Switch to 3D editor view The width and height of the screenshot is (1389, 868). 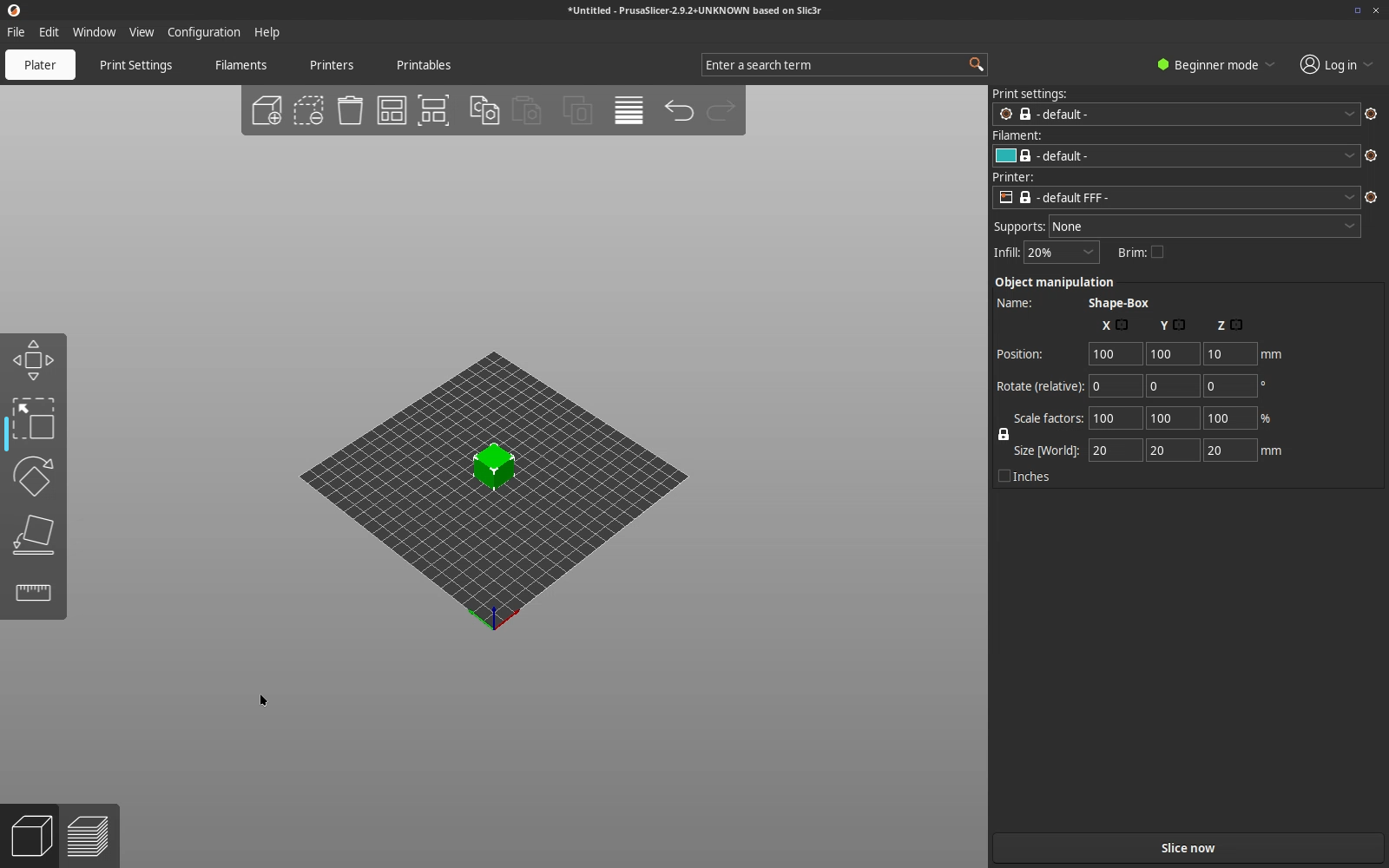pyautogui.click(x=31, y=836)
